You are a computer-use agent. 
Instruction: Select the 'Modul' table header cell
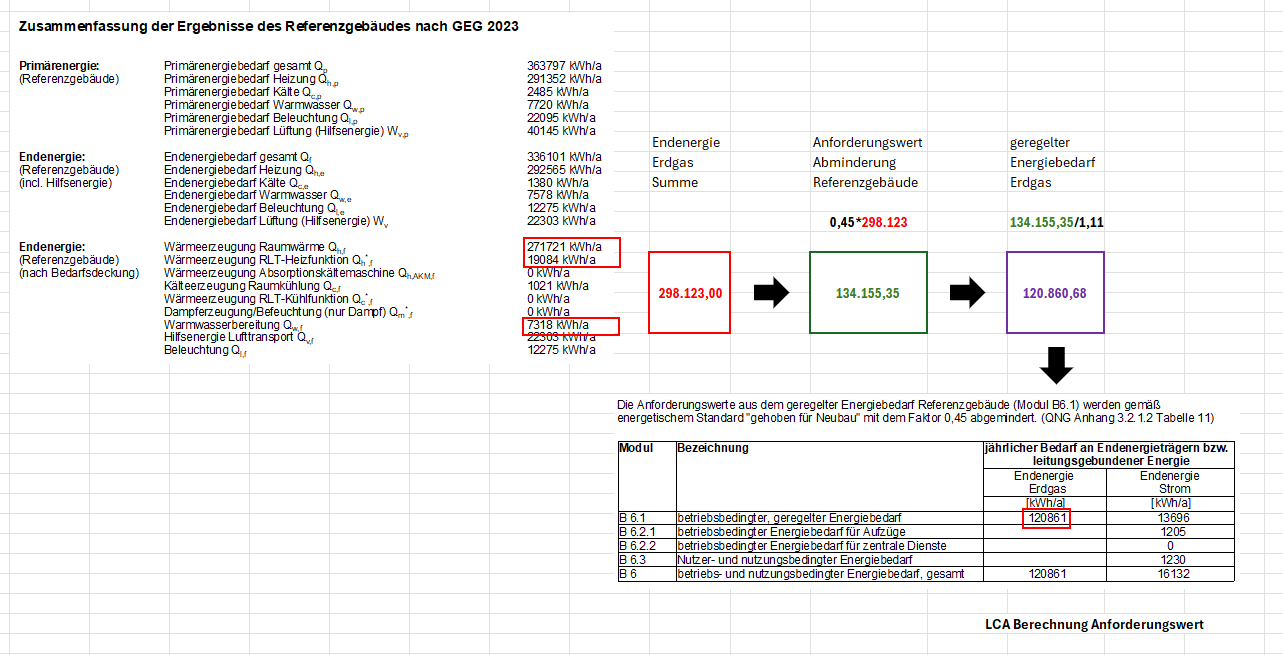(636, 448)
